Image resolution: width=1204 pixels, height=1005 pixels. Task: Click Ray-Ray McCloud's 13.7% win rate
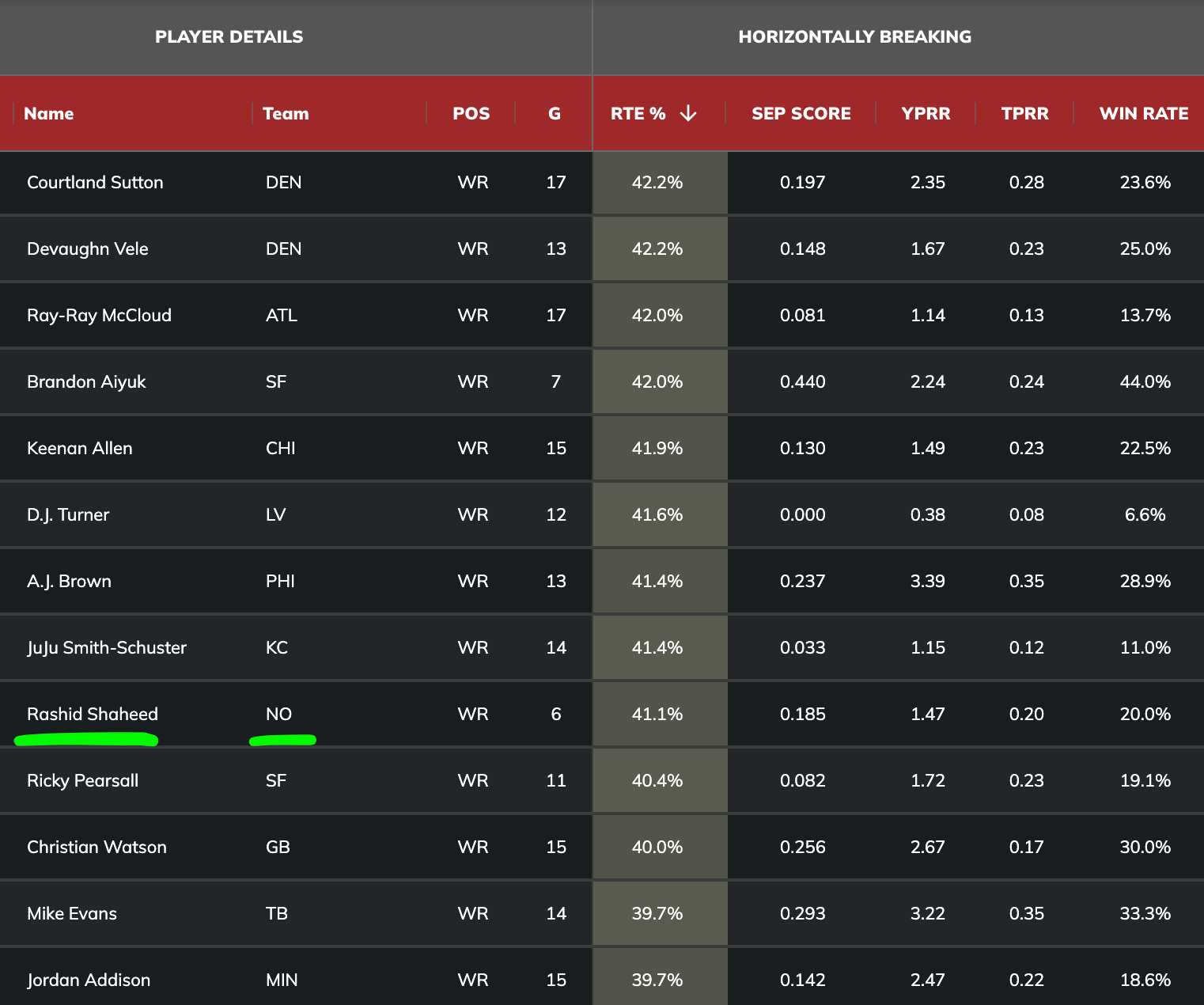[x=1145, y=315]
